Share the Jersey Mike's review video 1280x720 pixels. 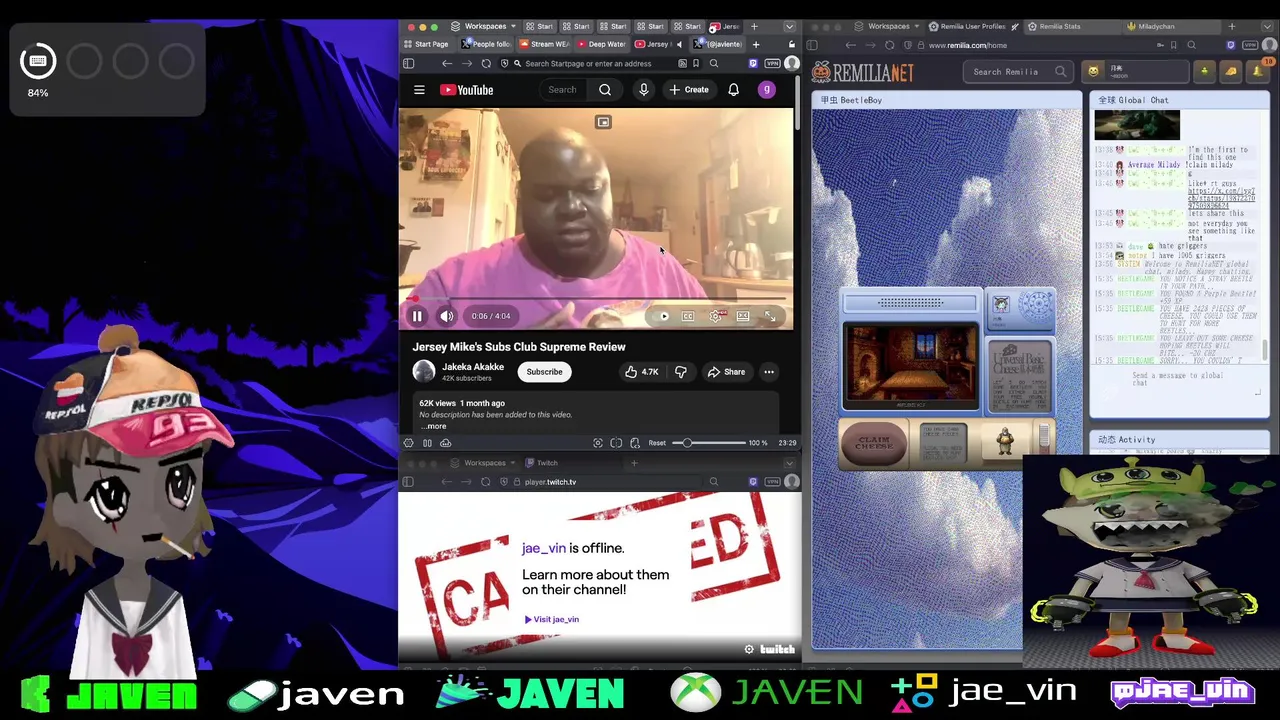tap(726, 372)
